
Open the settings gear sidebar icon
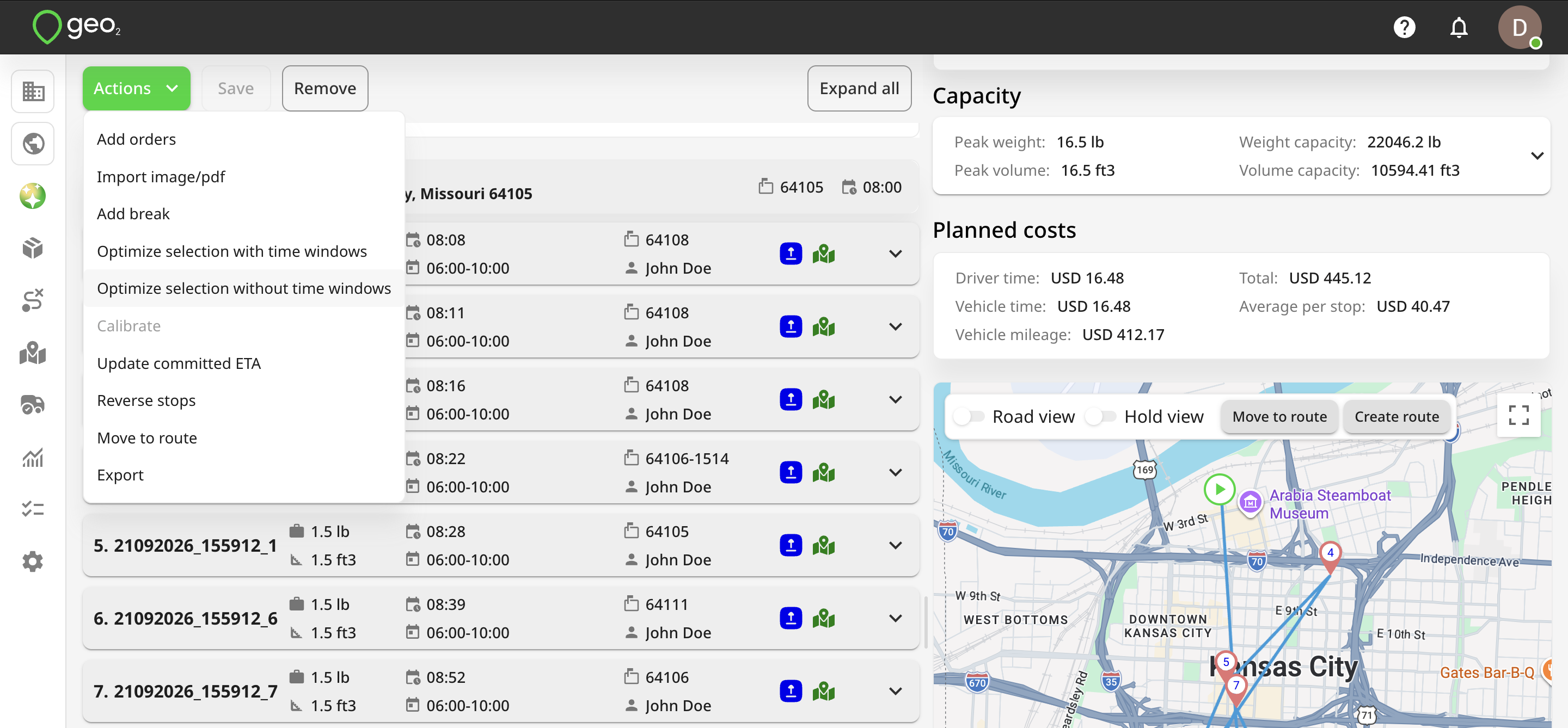(x=33, y=562)
